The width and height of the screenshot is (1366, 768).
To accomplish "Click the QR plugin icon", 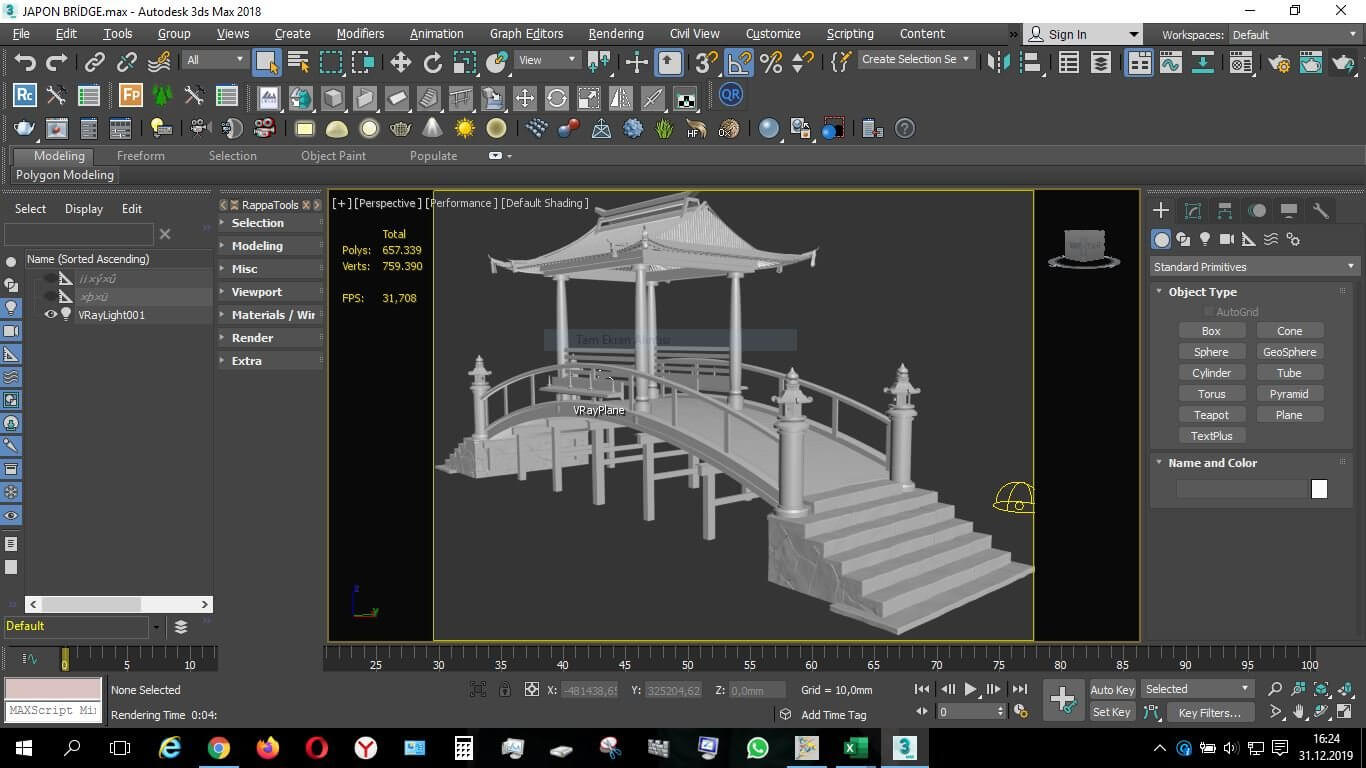I will pos(731,95).
